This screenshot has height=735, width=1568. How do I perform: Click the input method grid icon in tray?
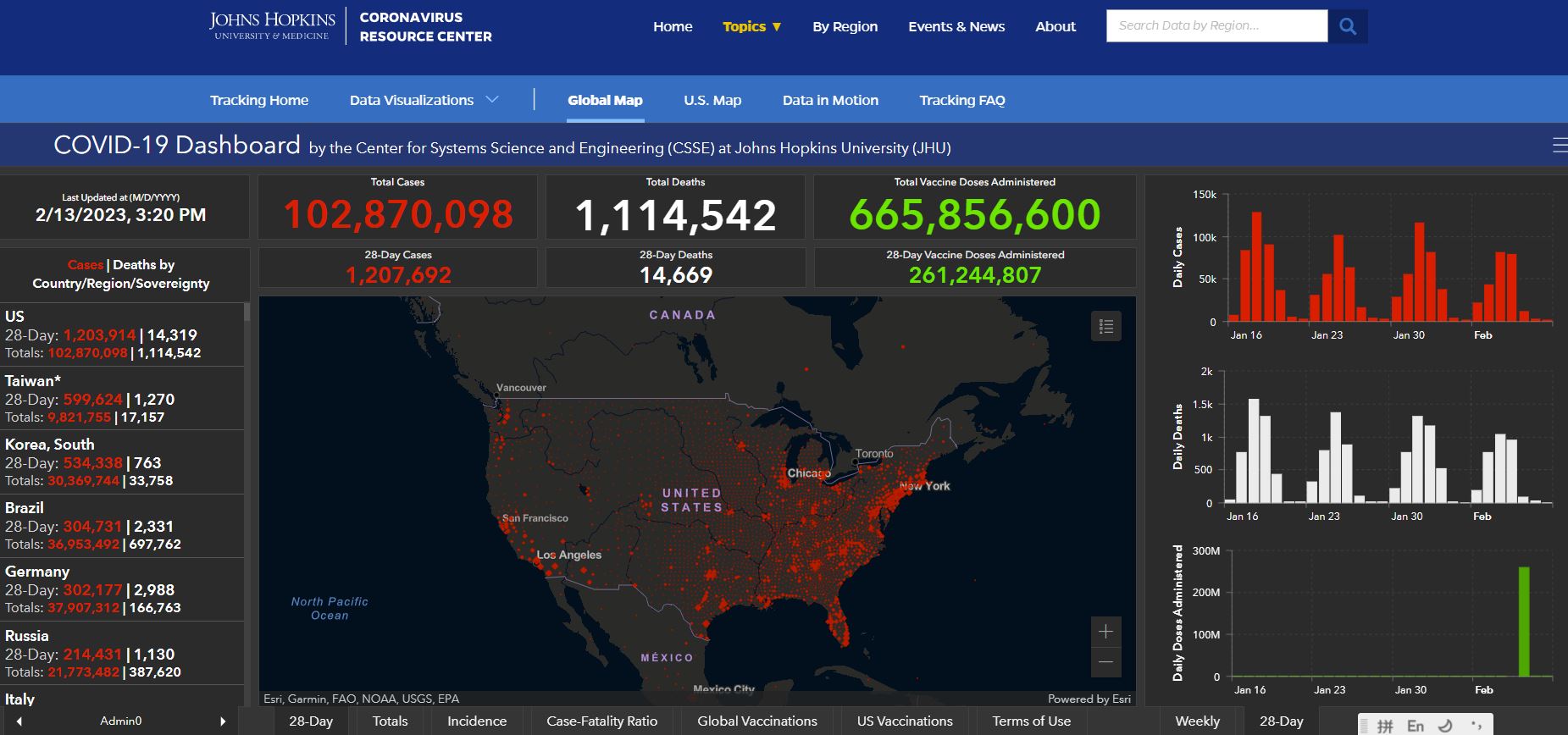[x=1385, y=726]
